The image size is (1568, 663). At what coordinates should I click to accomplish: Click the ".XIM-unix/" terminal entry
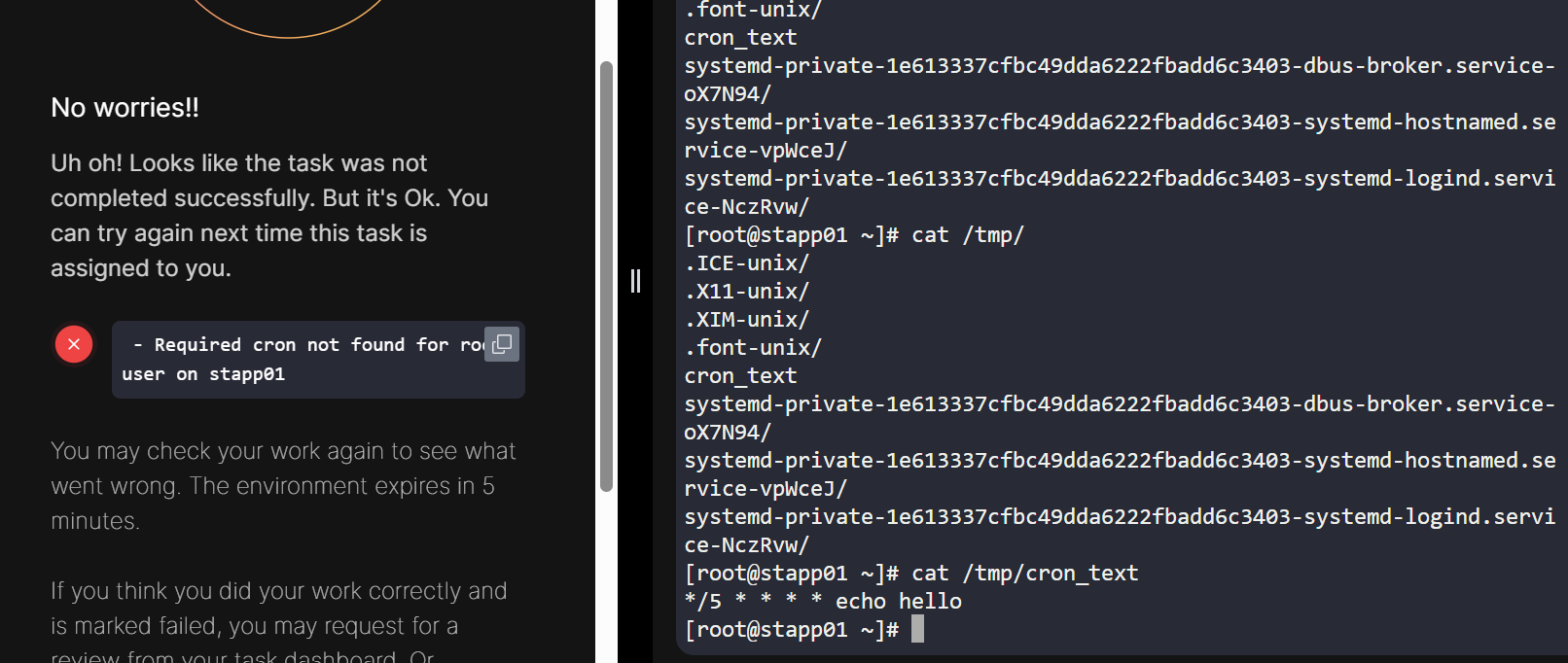[x=747, y=320]
